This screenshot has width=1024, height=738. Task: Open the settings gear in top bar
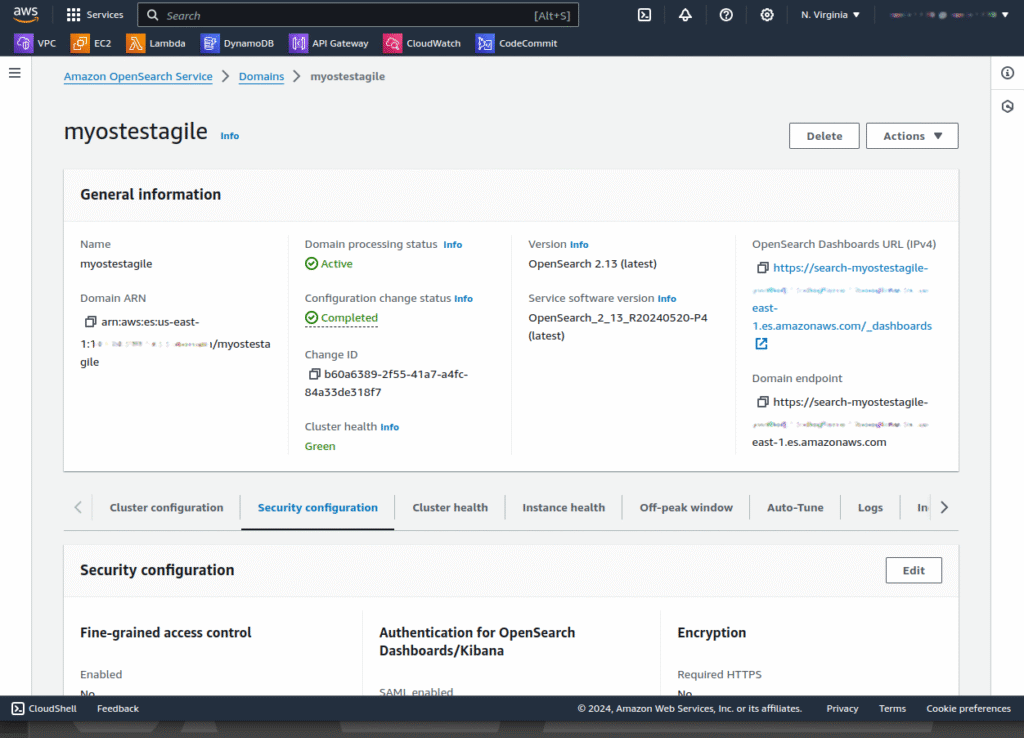767,14
